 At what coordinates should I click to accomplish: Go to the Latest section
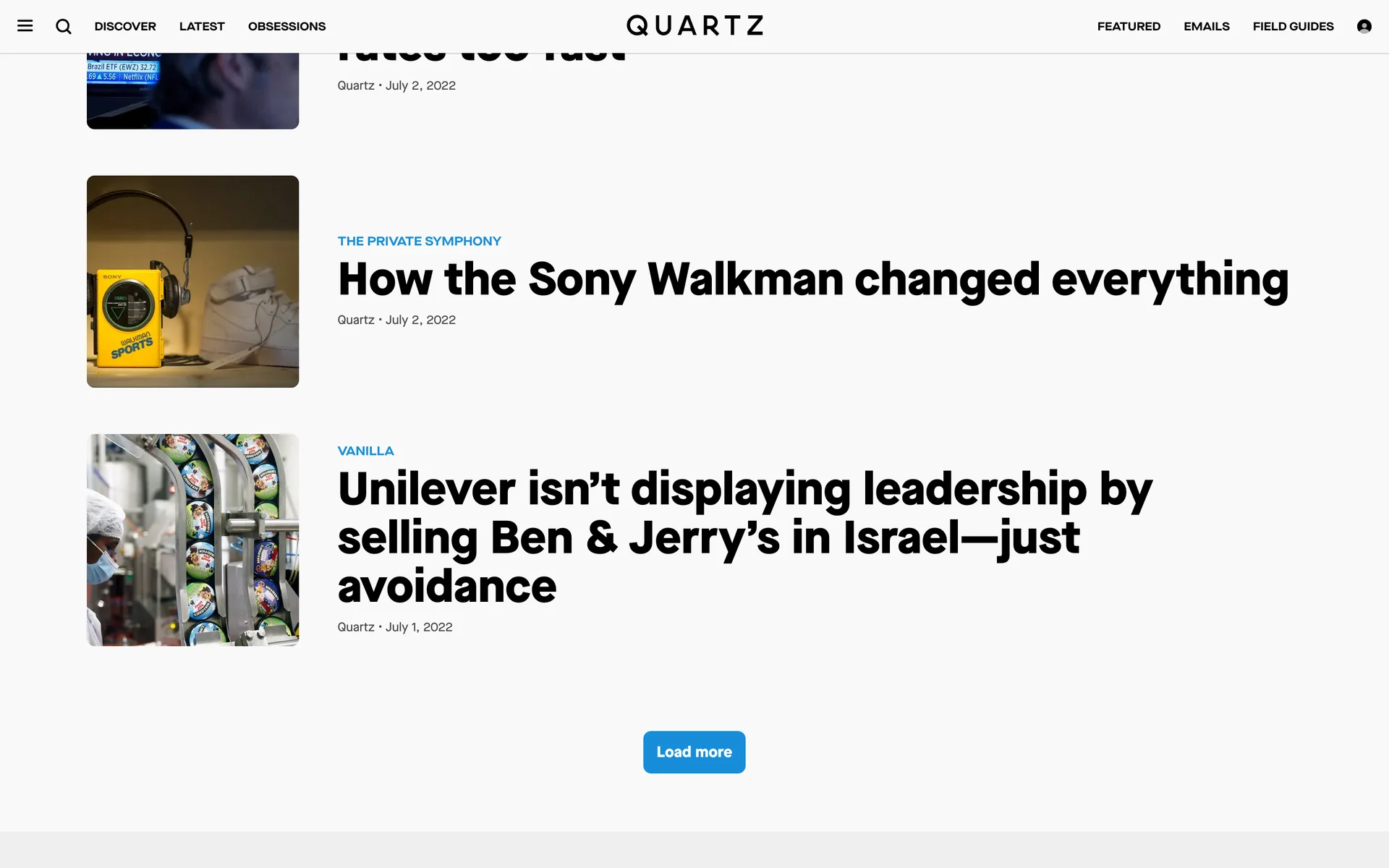tap(202, 26)
